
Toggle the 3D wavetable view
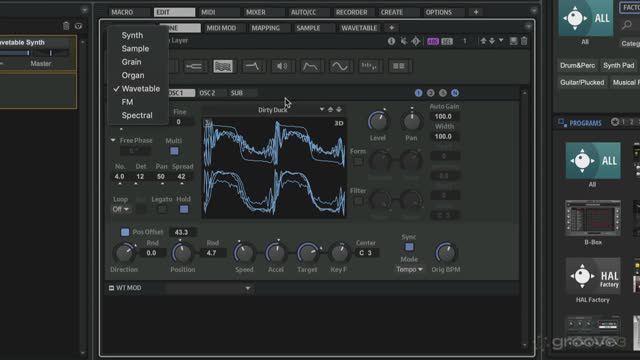click(x=339, y=123)
